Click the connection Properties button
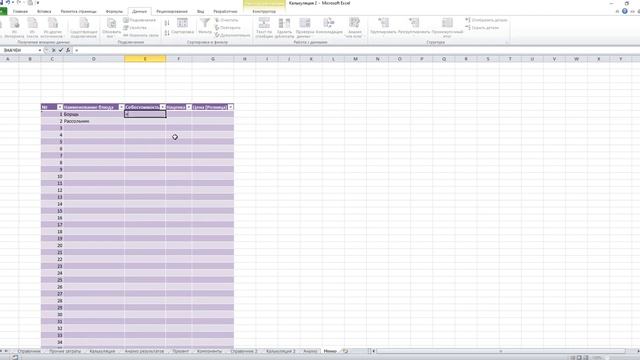The height and width of the screenshot is (360, 640). pos(136,28)
